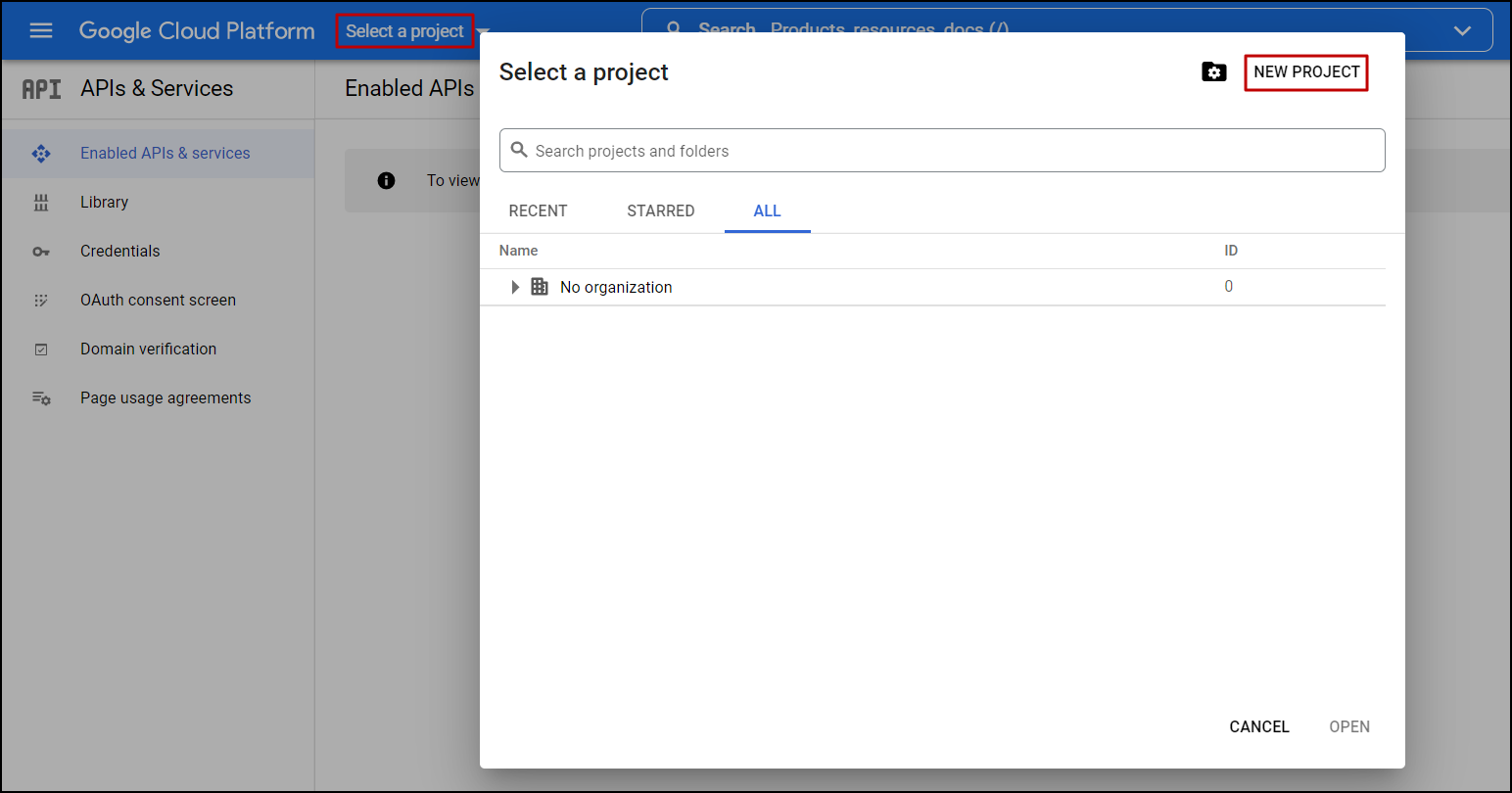The image size is (1512, 793).
Task: Open the Library sidebar icon
Action: 41,202
